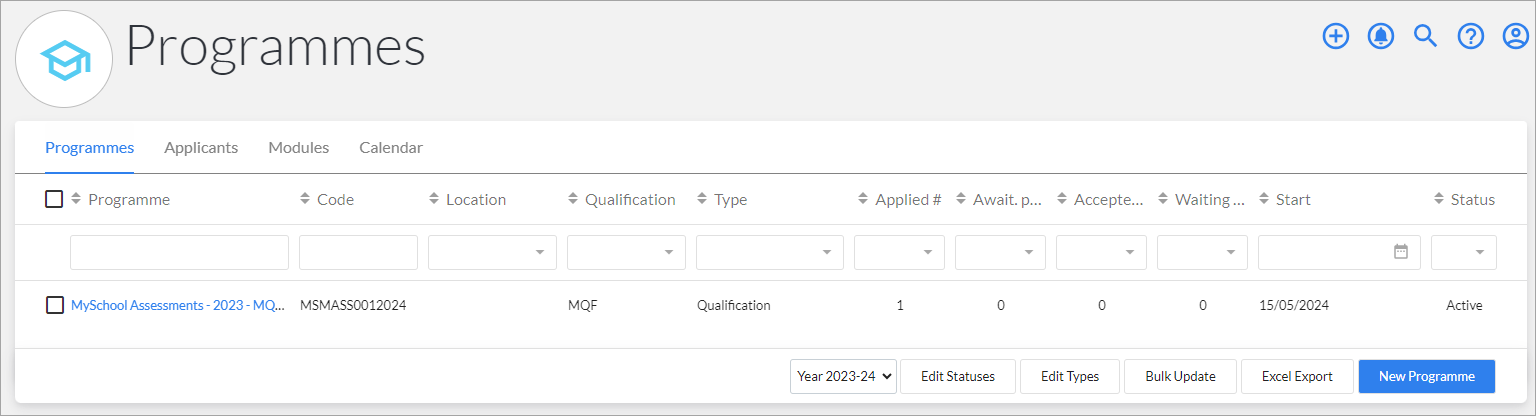Click the graduation cap Programmes logo
1536x416 pixels.
65,59
